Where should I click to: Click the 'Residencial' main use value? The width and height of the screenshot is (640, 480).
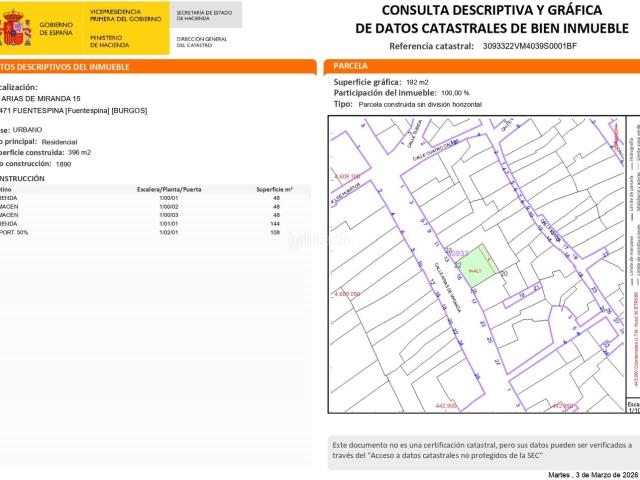click(60, 142)
